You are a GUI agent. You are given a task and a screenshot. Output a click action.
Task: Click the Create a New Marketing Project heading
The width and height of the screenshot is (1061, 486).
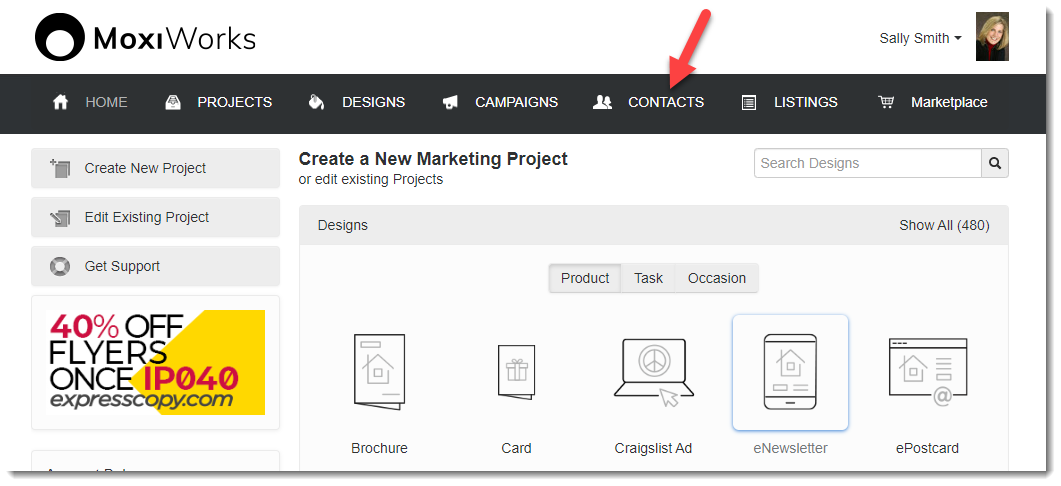pyautogui.click(x=433, y=159)
